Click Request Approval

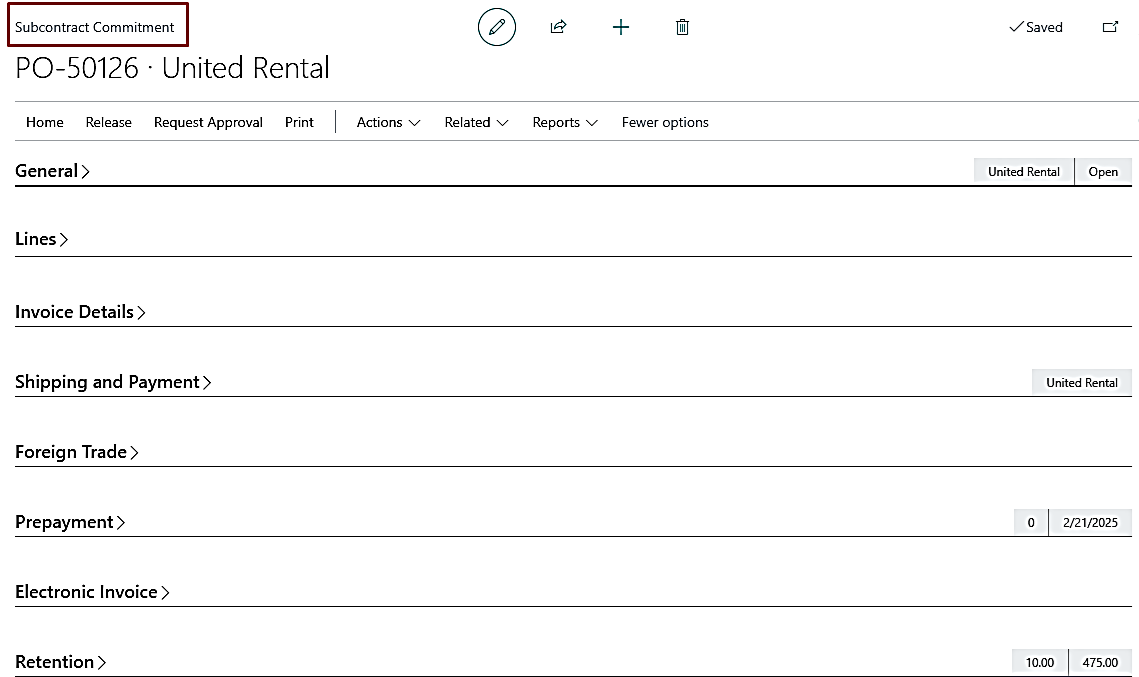208,122
